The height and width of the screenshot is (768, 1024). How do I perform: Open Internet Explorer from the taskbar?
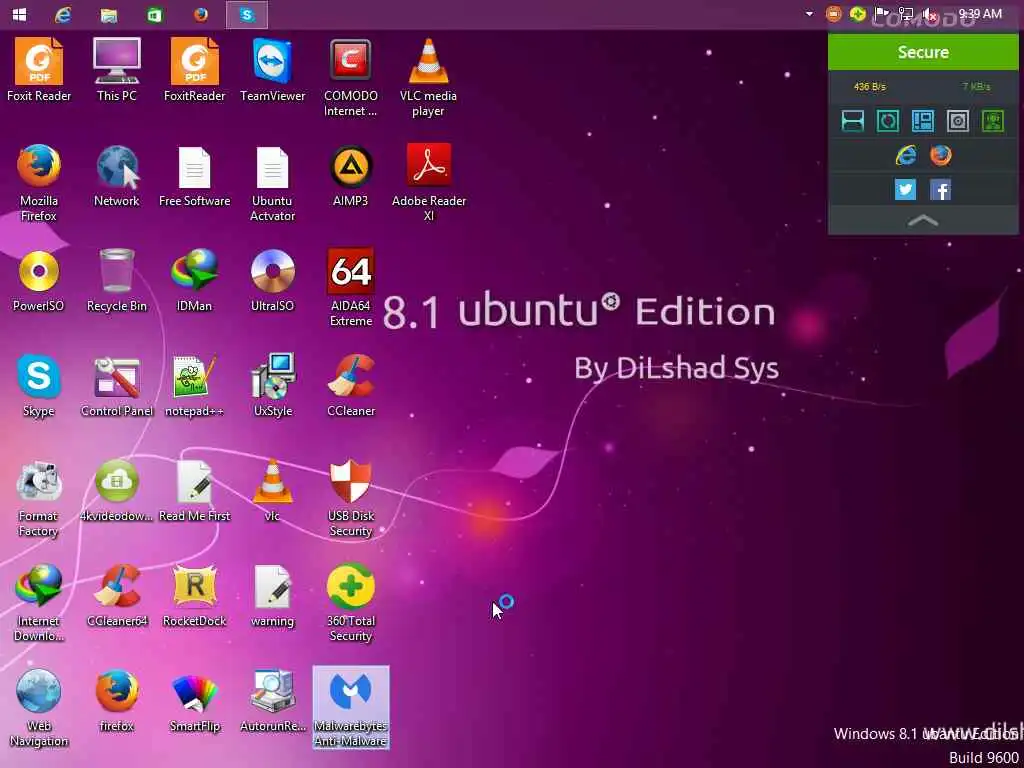click(x=63, y=14)
